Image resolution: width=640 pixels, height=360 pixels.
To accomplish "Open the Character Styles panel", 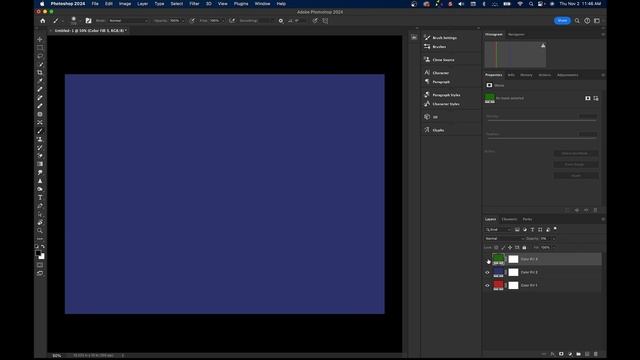I will tap(442, 104).
